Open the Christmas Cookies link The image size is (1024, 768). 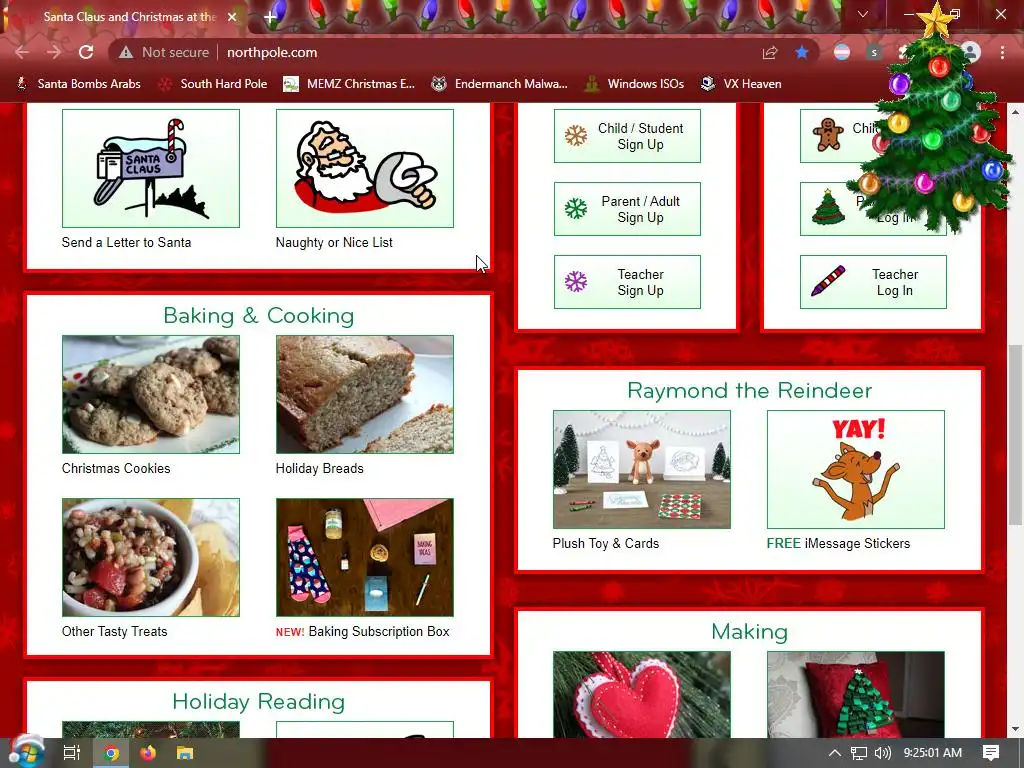click(116, 468)
